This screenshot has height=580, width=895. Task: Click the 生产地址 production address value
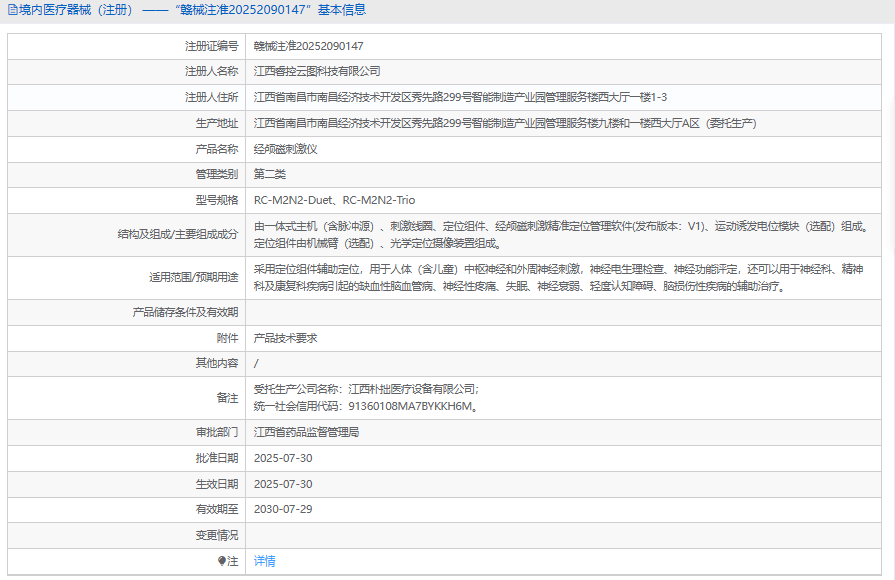[x=504, y=123]
